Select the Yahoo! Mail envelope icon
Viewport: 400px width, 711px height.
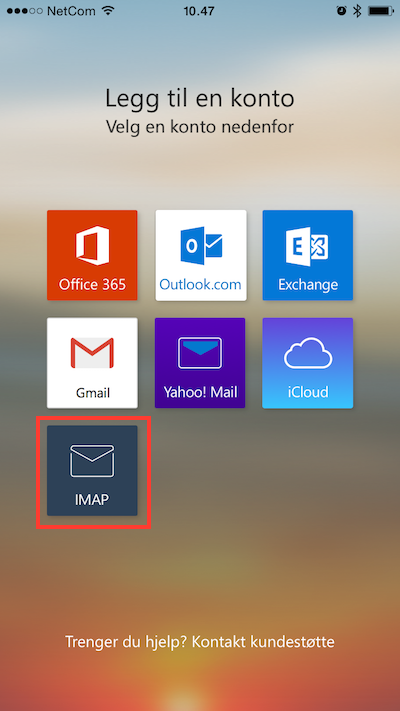[200, 353]
